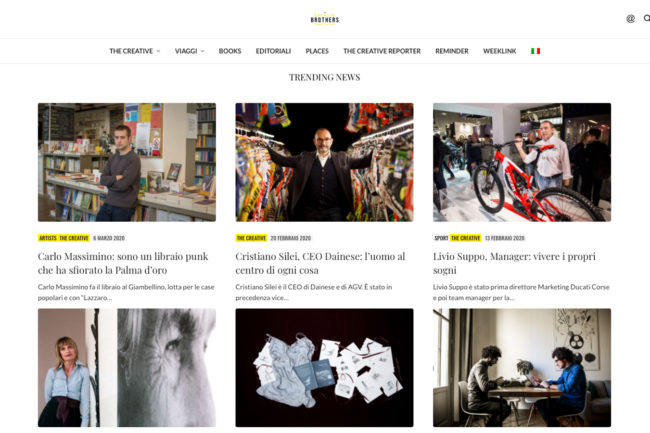The image size is (650, 433).
Task: Open the bookstore photo thumbnail
Action: click(127, 162)
